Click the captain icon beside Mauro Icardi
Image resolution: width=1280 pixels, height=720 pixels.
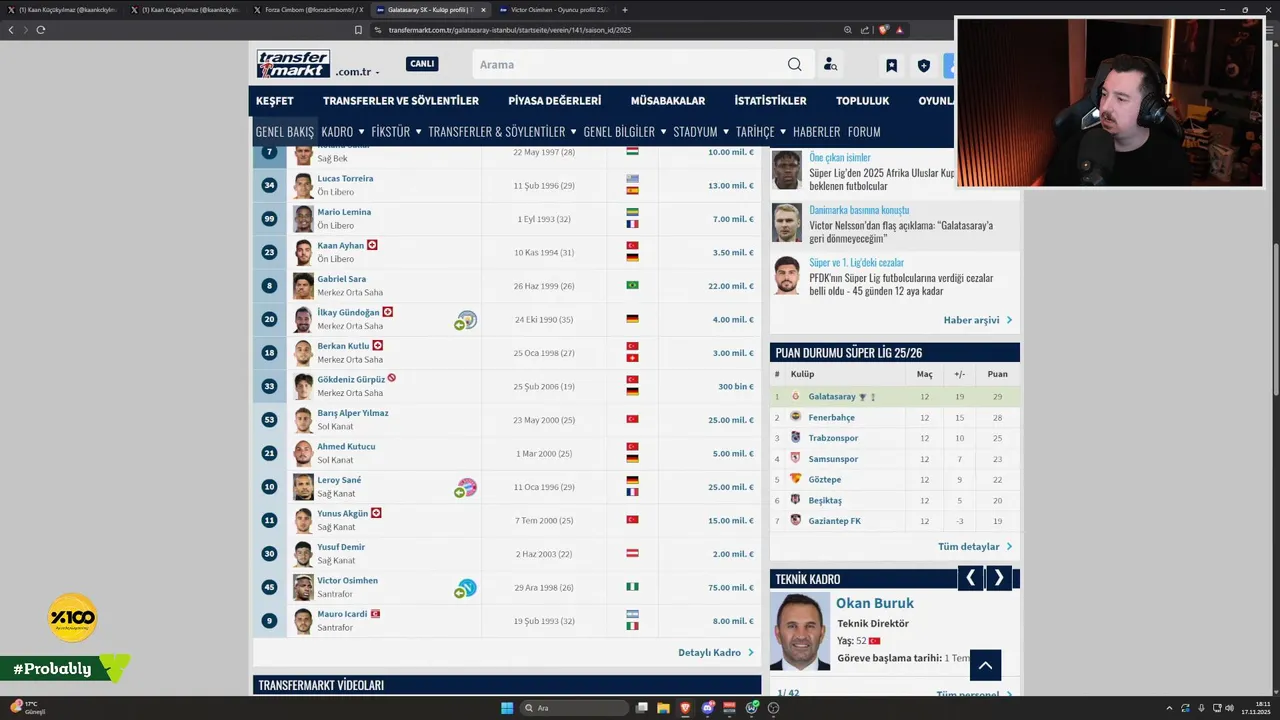coord(375,614)
